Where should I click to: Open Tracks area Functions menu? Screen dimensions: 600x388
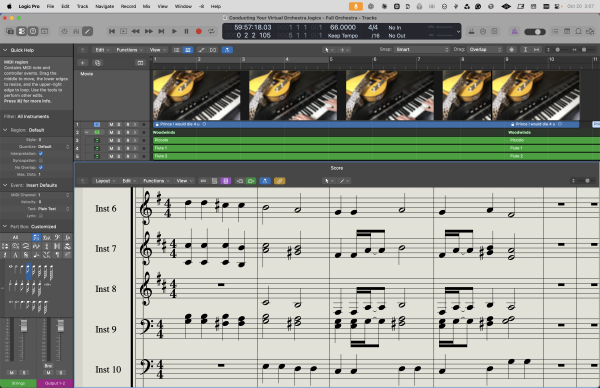click(x=129, y=50)
